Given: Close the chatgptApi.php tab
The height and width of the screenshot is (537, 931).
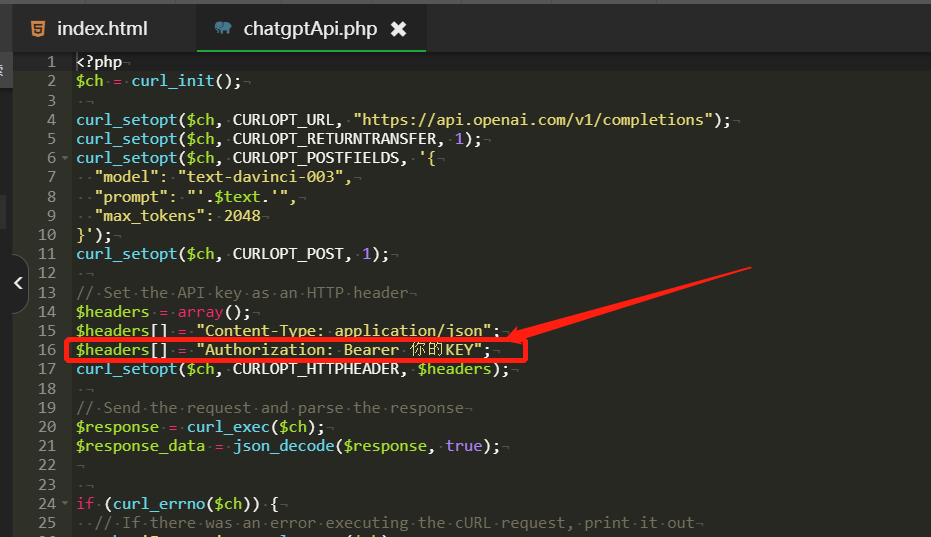Looking at the screenshot, I should (398, 28).
